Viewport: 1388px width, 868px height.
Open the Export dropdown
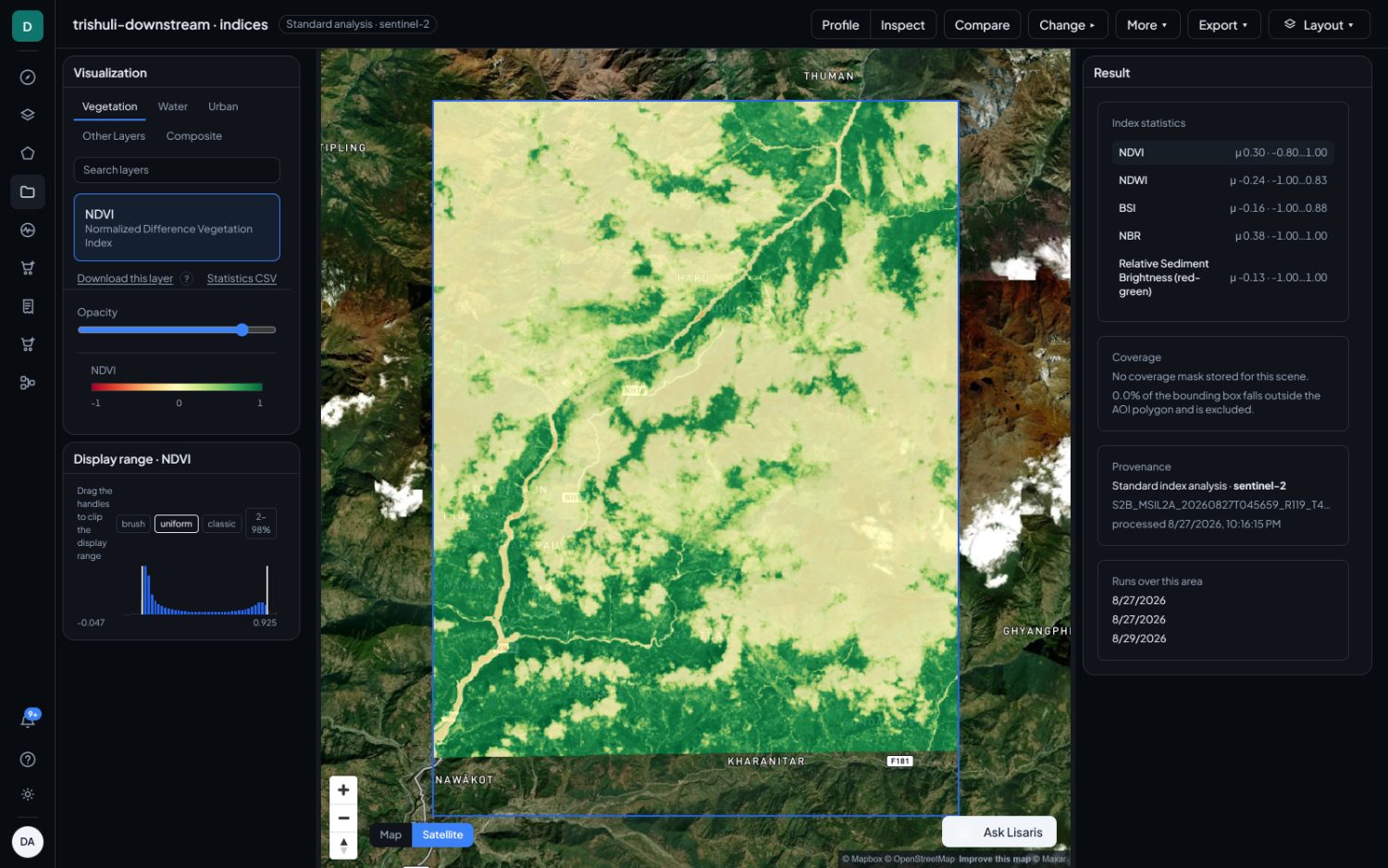pos(1223,25)
